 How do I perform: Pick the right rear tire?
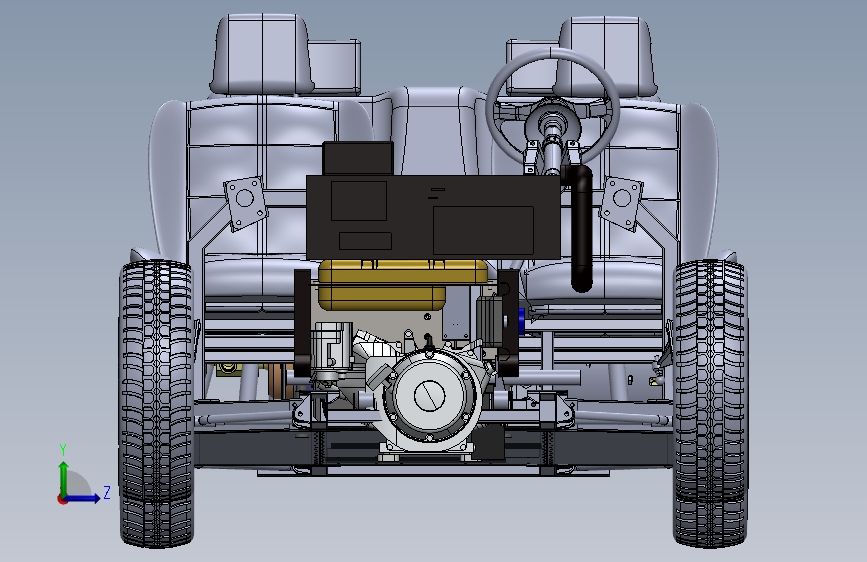(x=710, y=404)
